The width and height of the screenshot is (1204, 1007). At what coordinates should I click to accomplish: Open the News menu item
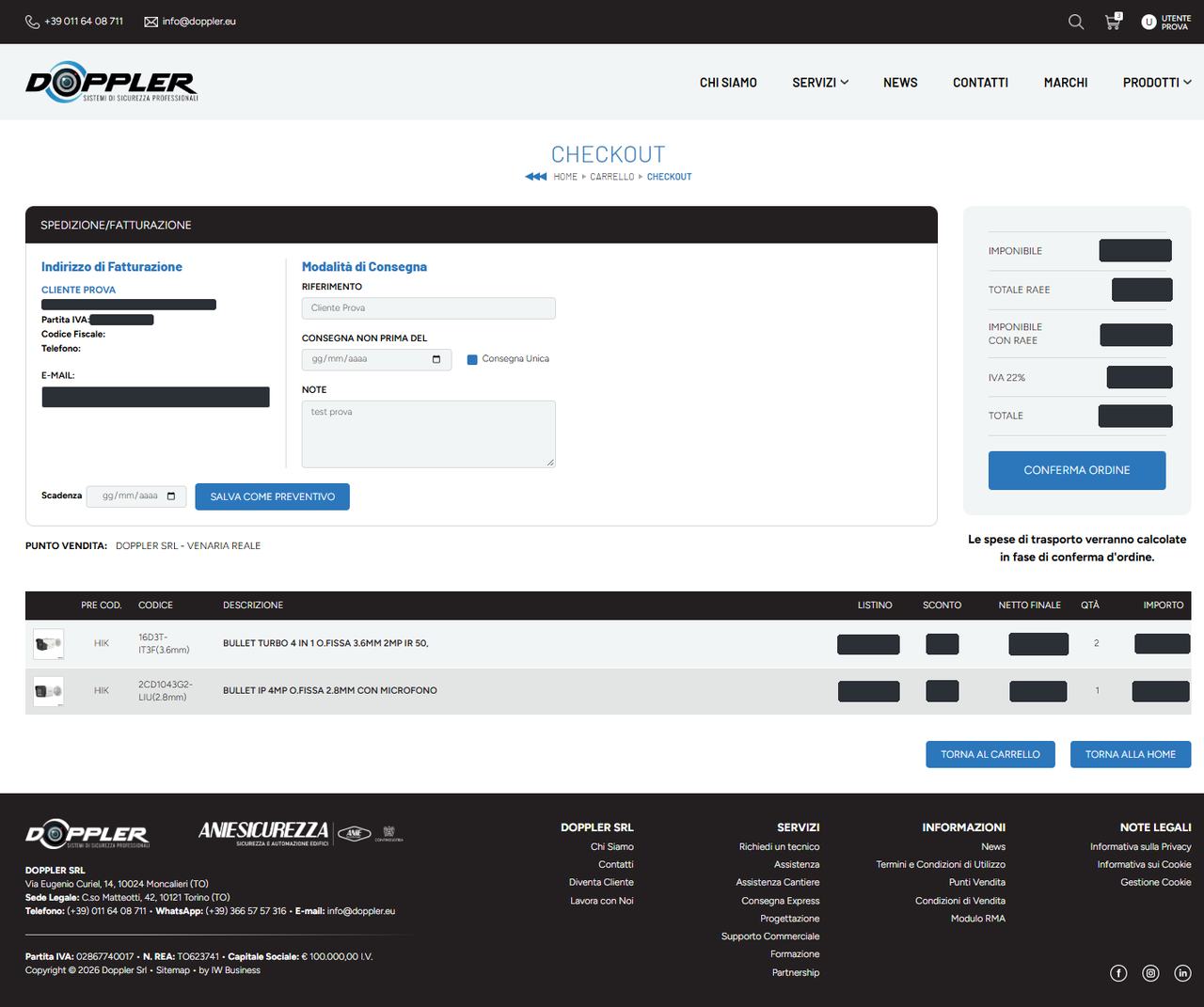900,83
